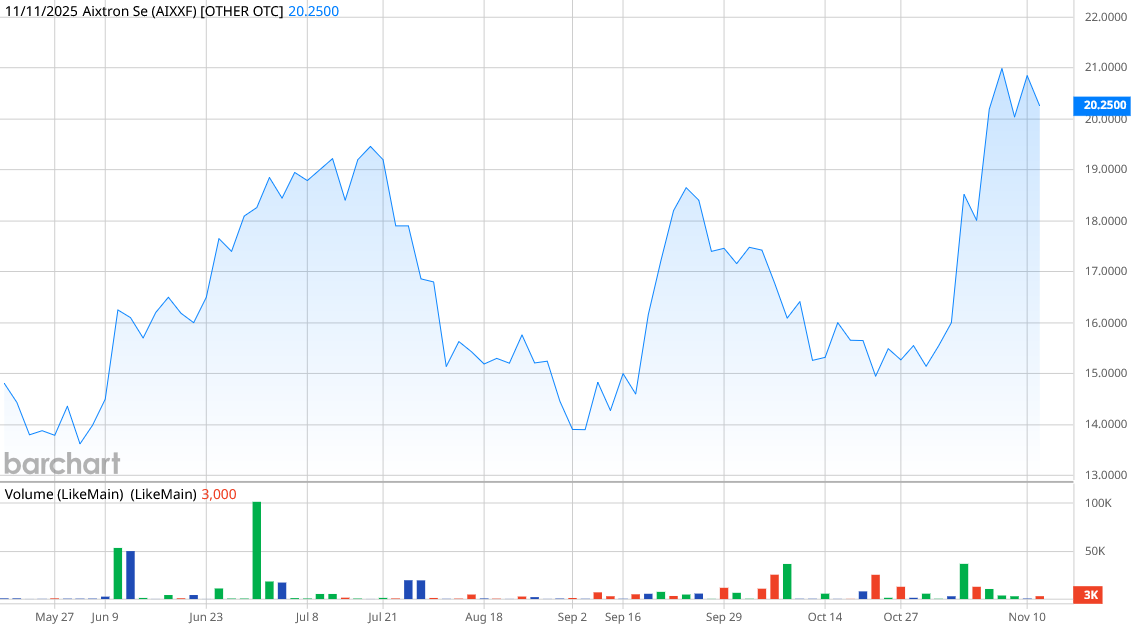Click the 21.0000 price axis label

1105,67
